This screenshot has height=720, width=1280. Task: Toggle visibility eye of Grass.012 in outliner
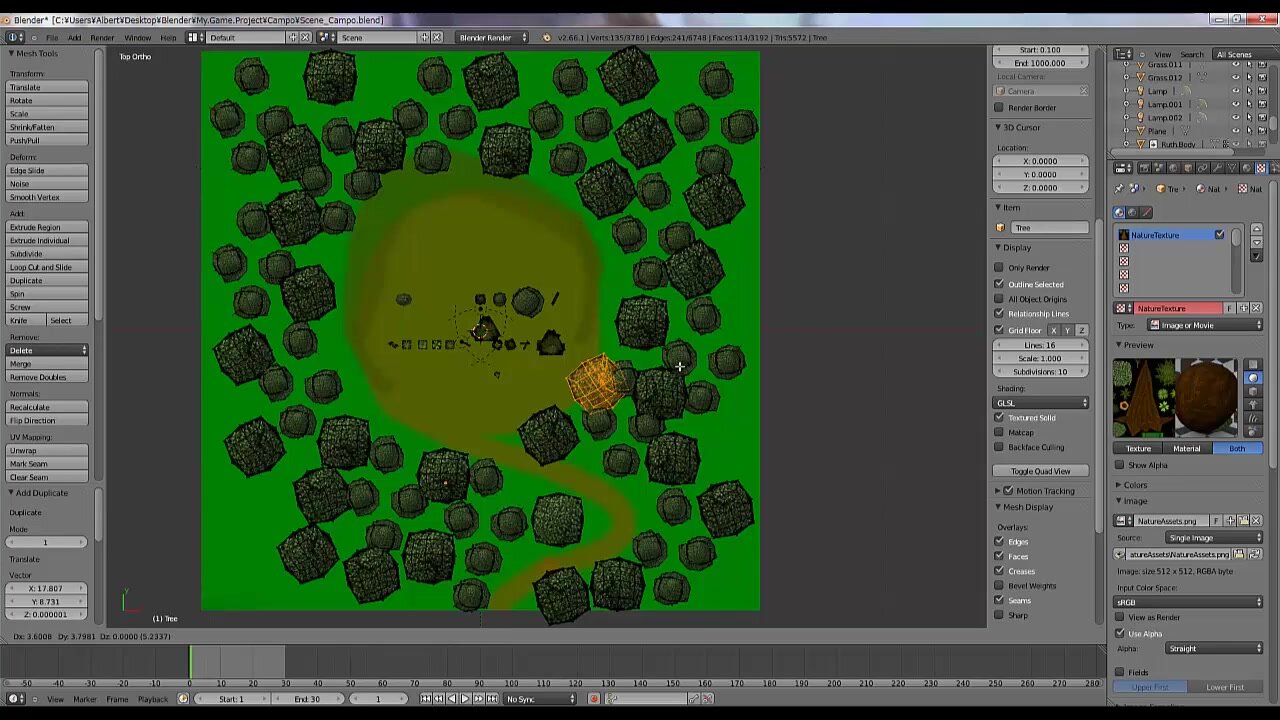click(x=1236, y=77)
